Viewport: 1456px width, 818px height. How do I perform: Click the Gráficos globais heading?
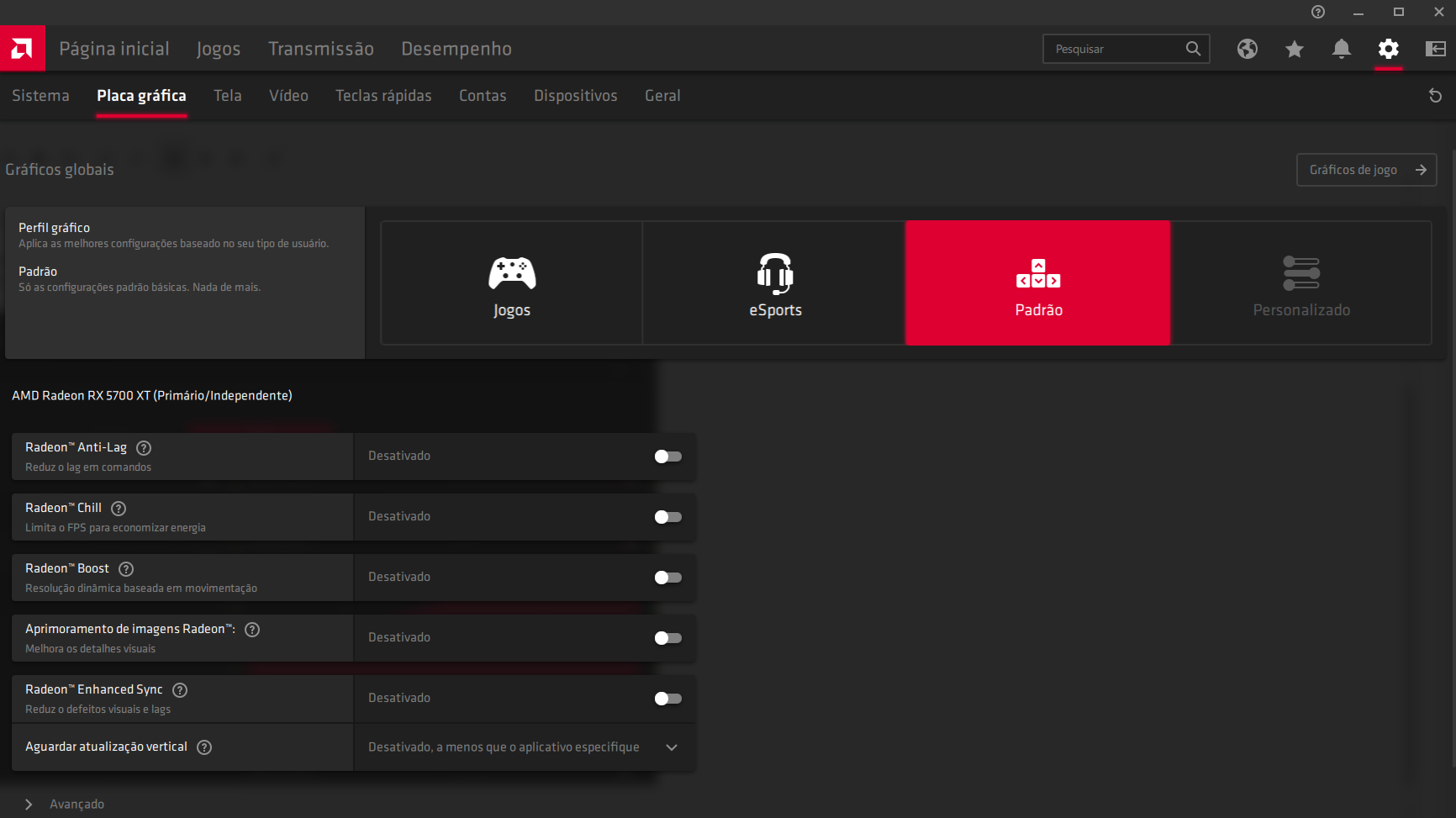[60, 170]
